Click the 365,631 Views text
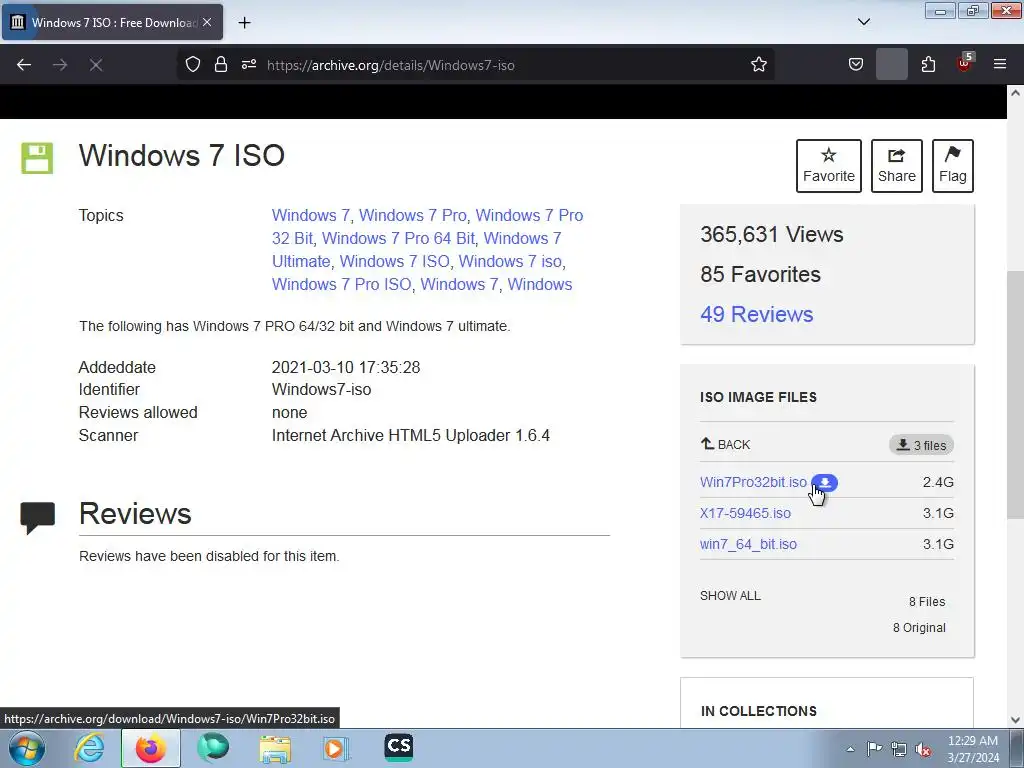 [771, 234]
